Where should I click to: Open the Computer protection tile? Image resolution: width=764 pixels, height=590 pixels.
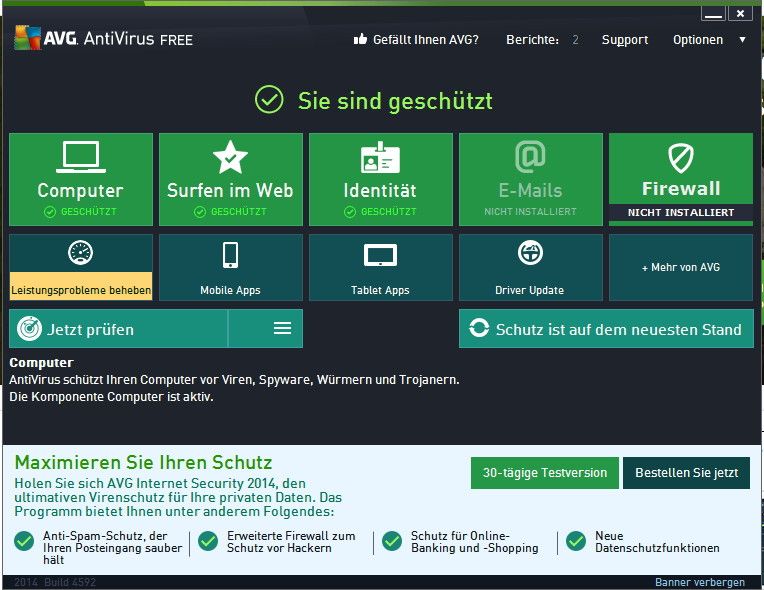point(81,179)
